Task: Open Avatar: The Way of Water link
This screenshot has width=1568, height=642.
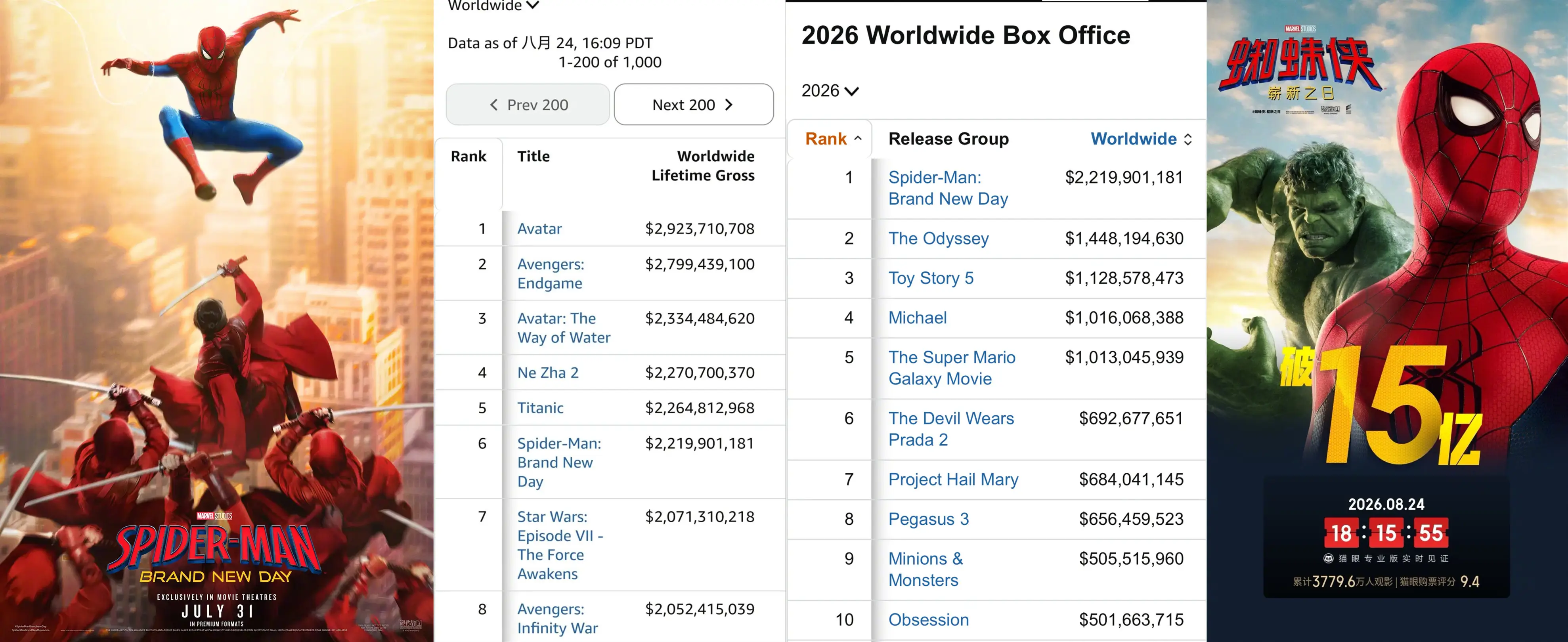Action: pos(564,328)
